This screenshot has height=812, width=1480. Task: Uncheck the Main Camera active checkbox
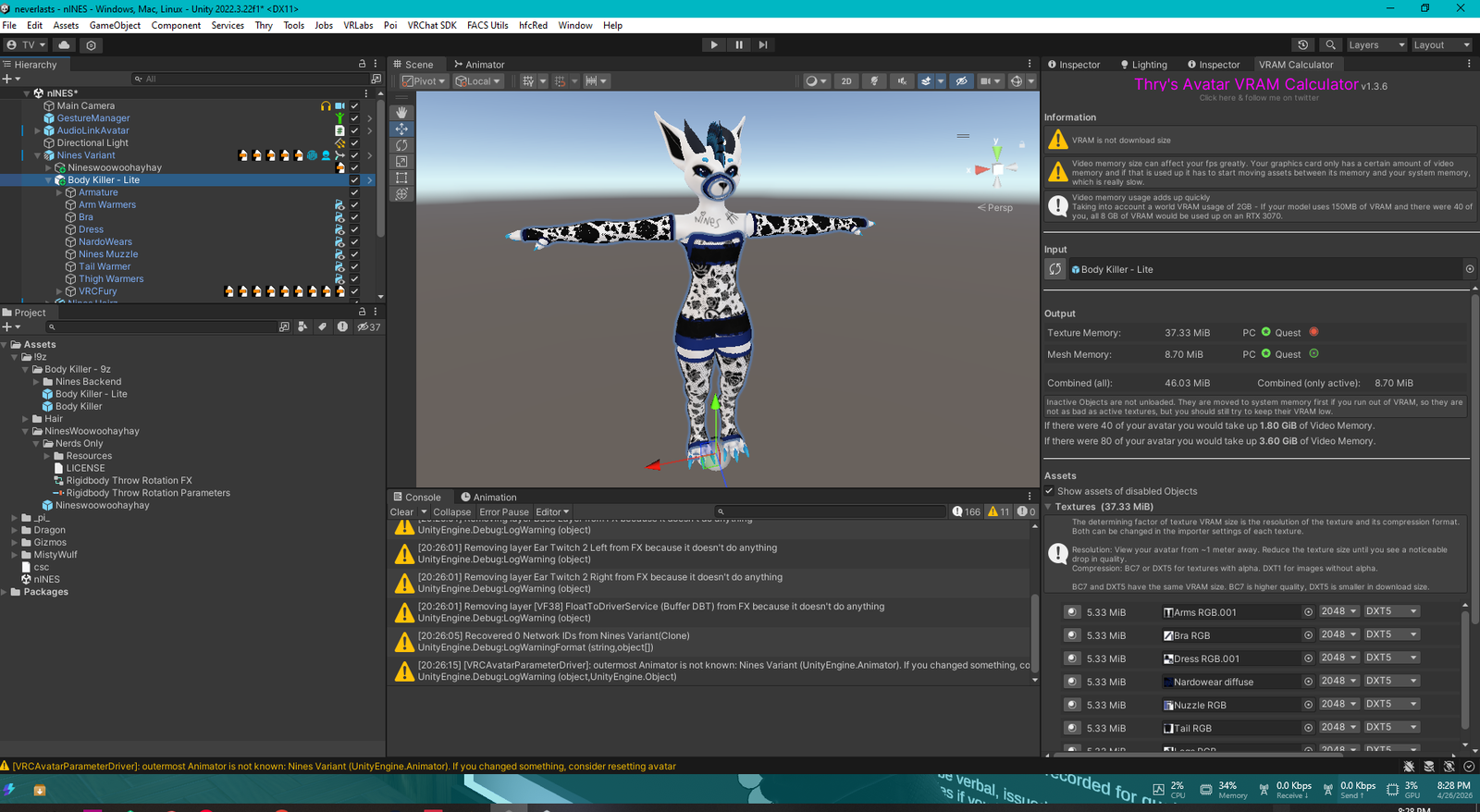click(x=354, y=106)
